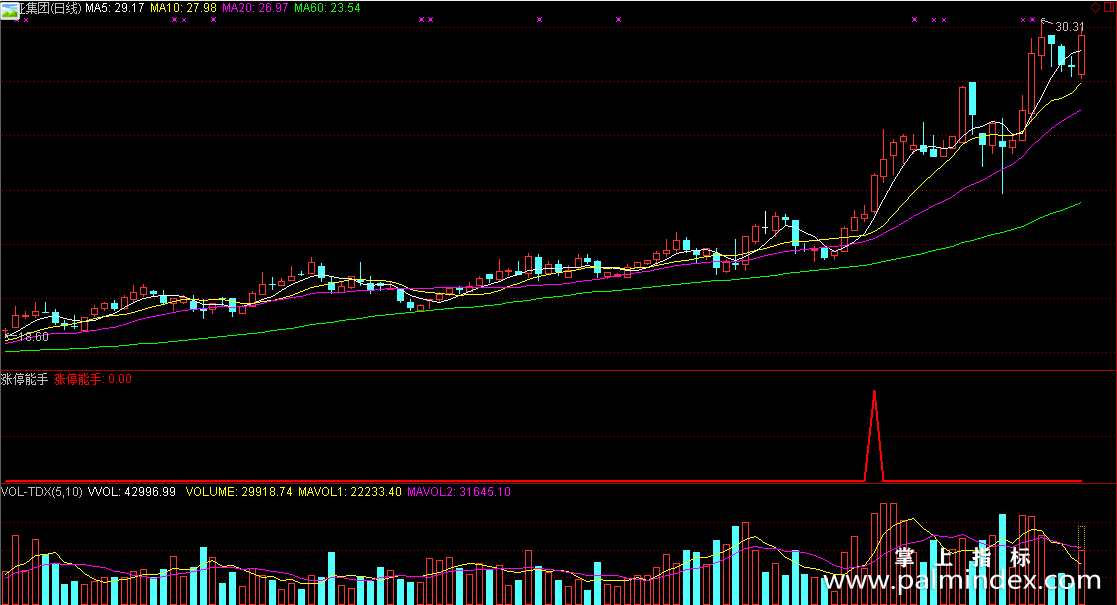The width and height of the screenshot is (1117, 605).
Task: Click the magenta MA20: 26.97 readout
Action: point(255,8)
